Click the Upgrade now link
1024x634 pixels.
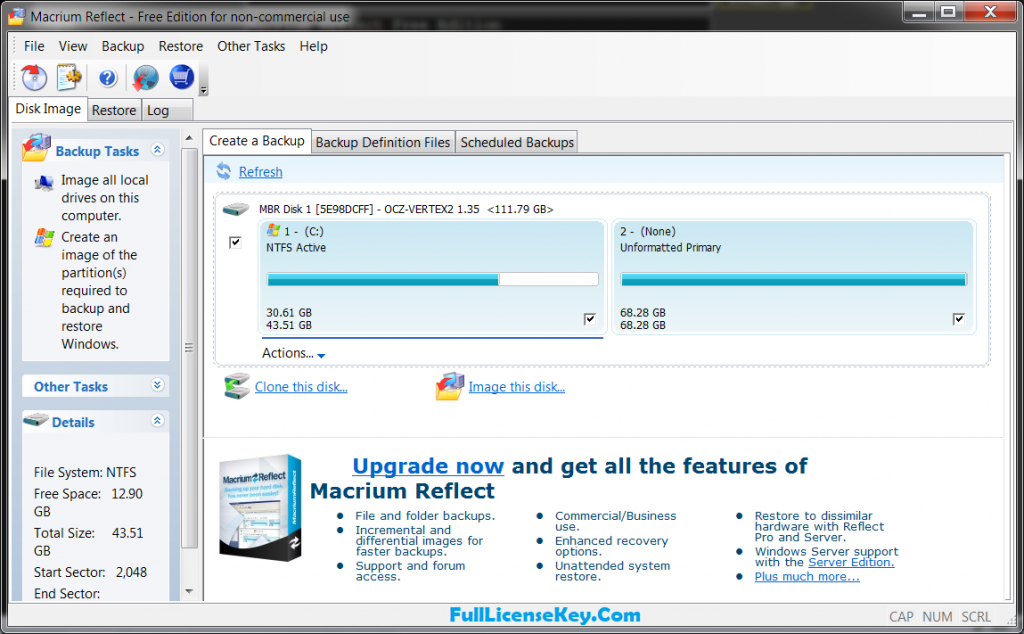(x=428, y=466)
